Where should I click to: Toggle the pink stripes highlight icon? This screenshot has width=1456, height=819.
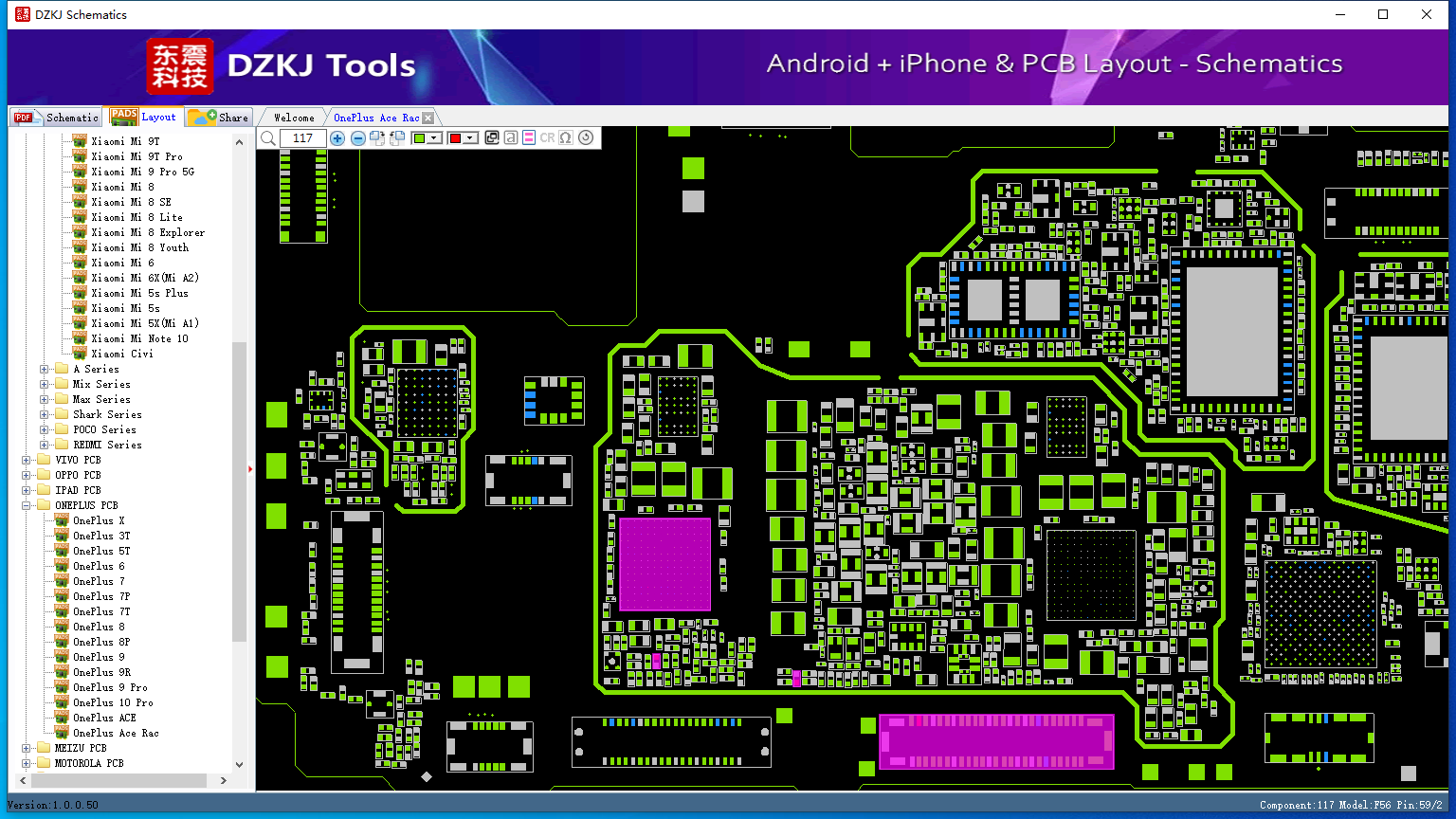(x=529, y=138)
